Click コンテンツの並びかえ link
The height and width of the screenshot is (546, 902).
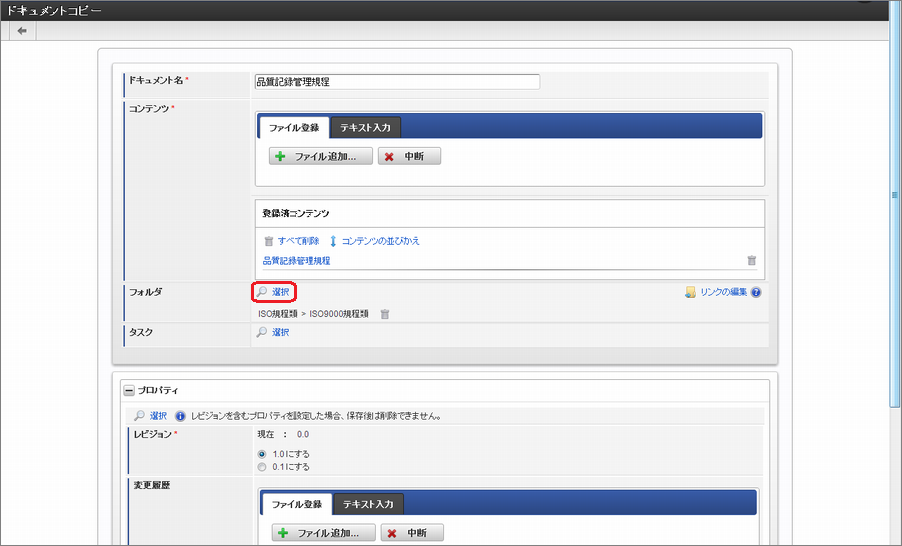coord(380,241)
